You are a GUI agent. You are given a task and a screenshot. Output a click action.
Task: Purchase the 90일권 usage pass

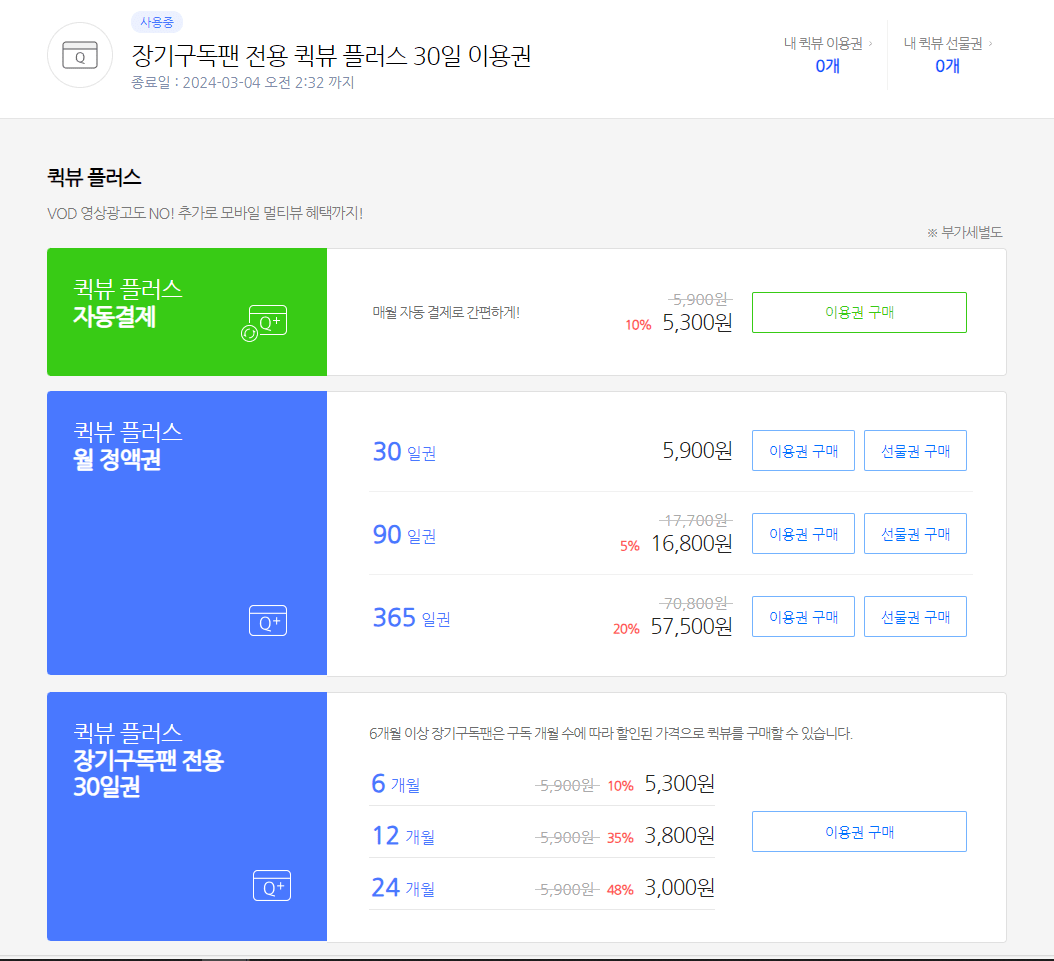tap(803, 533)
